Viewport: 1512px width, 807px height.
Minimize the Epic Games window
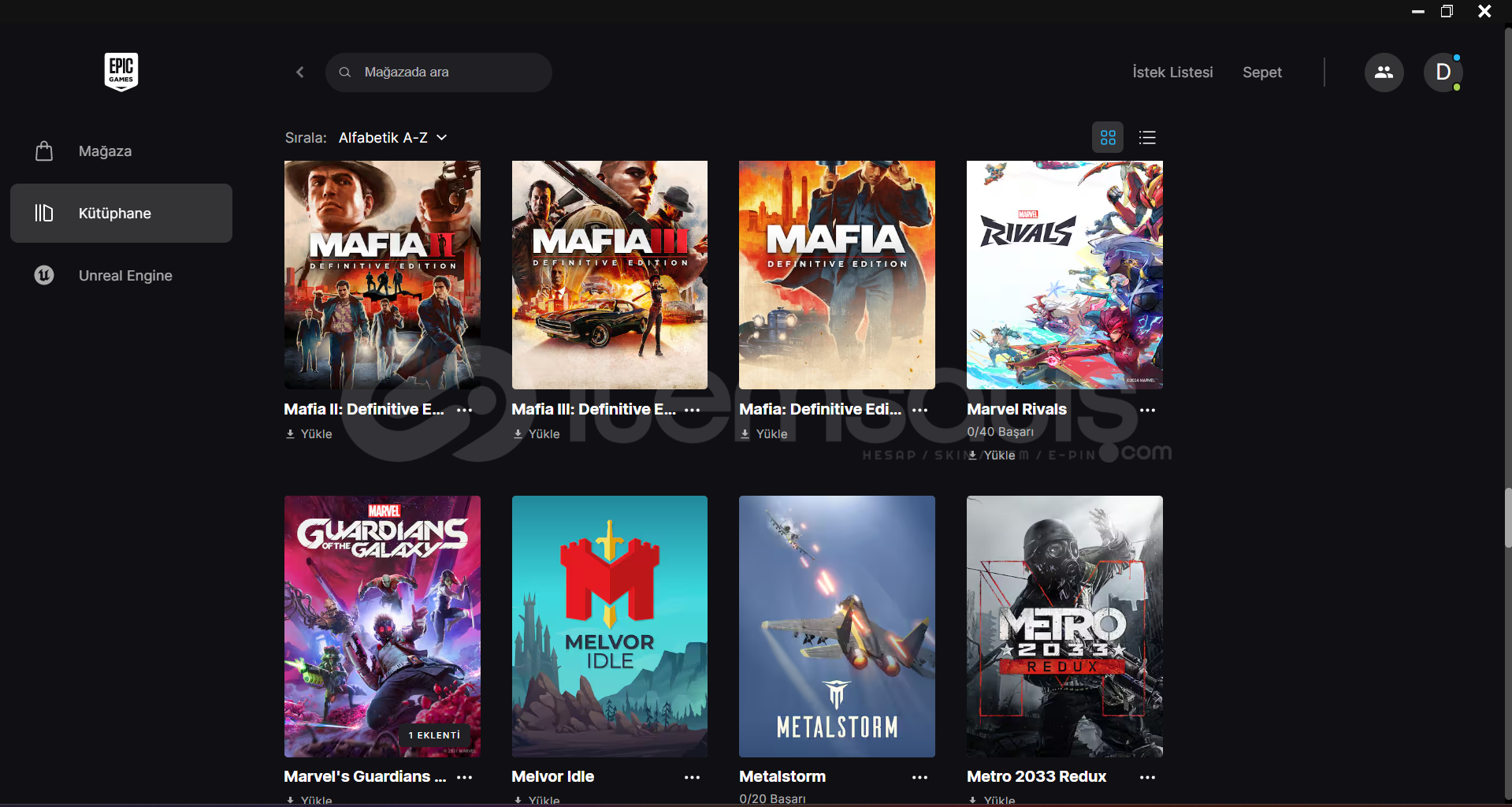(1417, 11)
